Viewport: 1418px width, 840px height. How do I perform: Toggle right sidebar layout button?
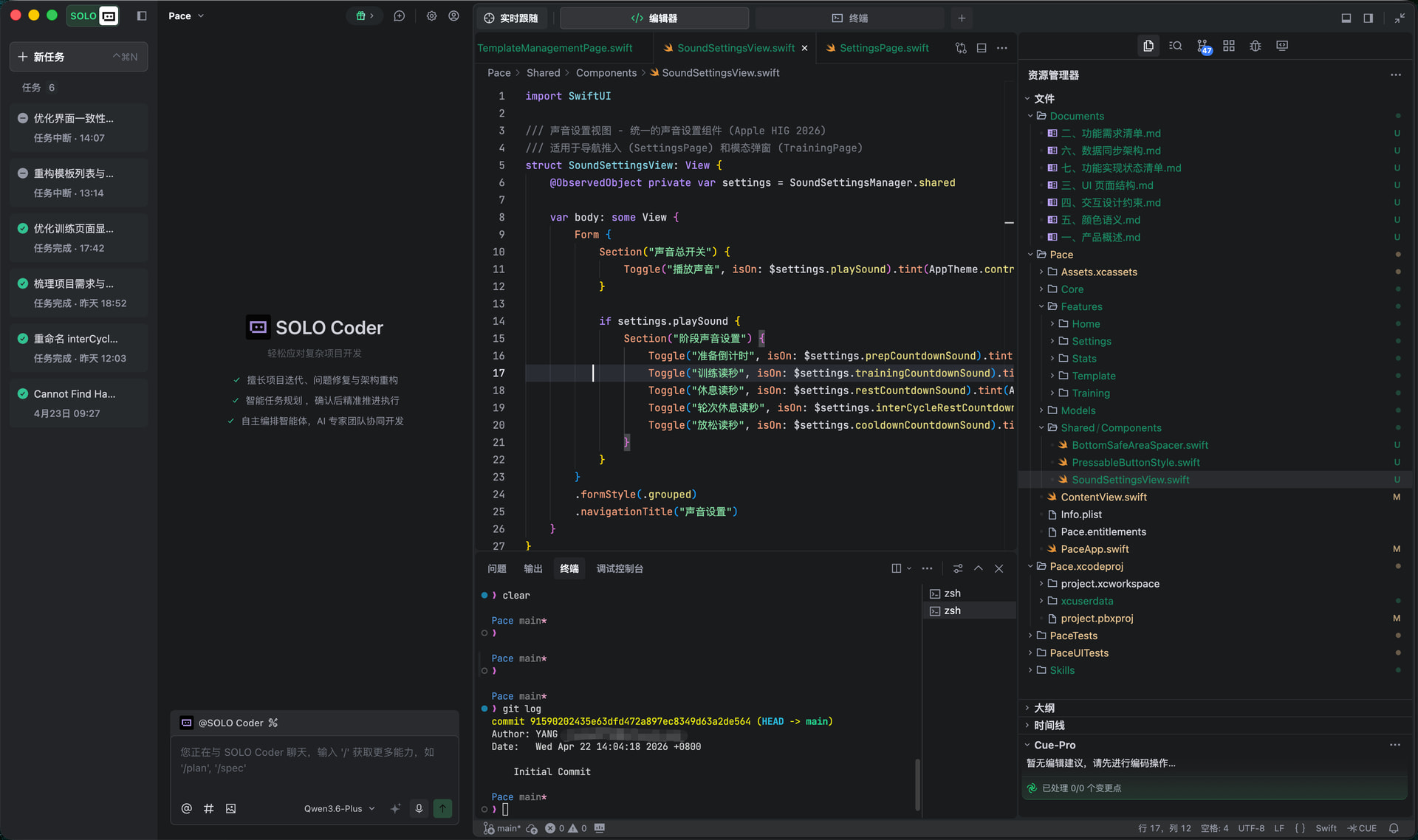tap(1369, 18)
